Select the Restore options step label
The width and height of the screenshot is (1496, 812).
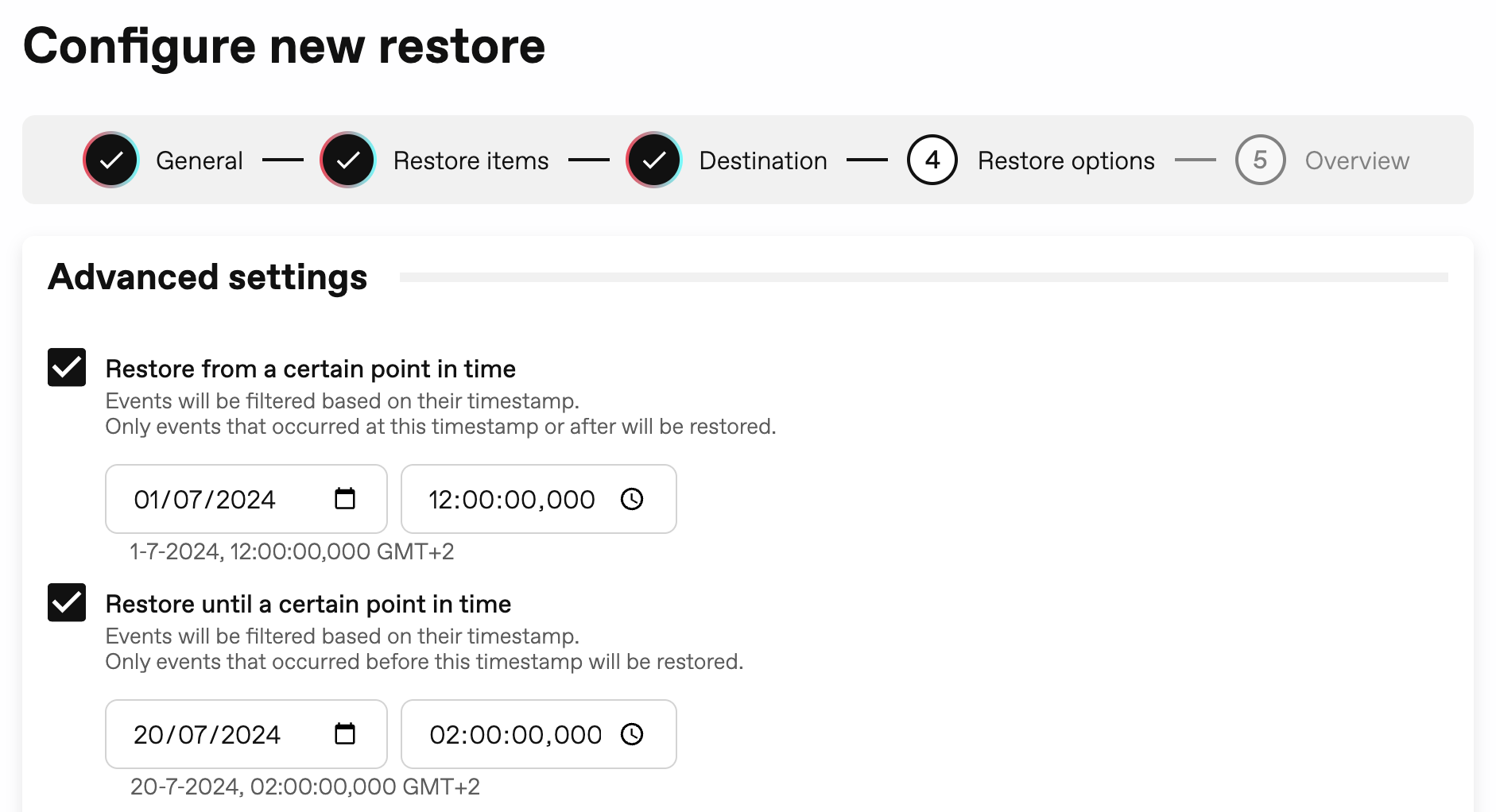pyautogui.click(x=1066, y=160)
